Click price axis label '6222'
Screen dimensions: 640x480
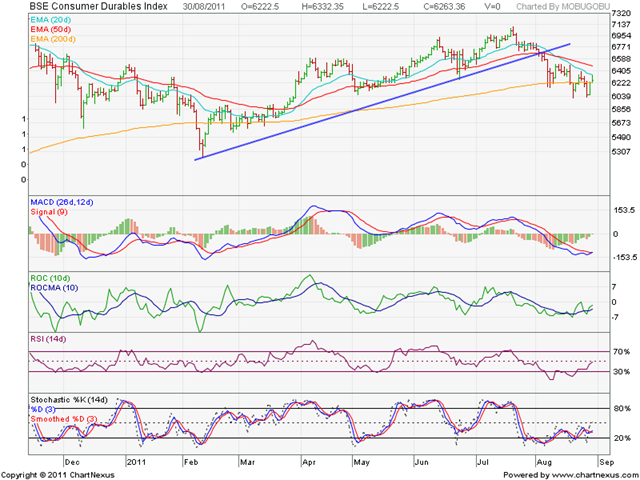620,83
